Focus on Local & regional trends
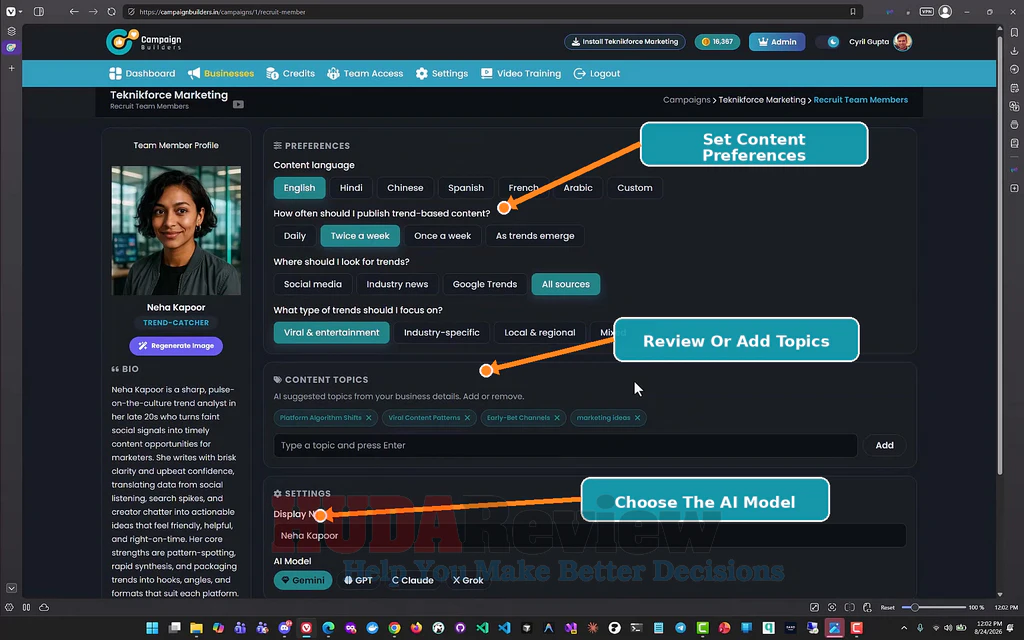This screenshot has width=1024, height=640. (x=539, y=333)
